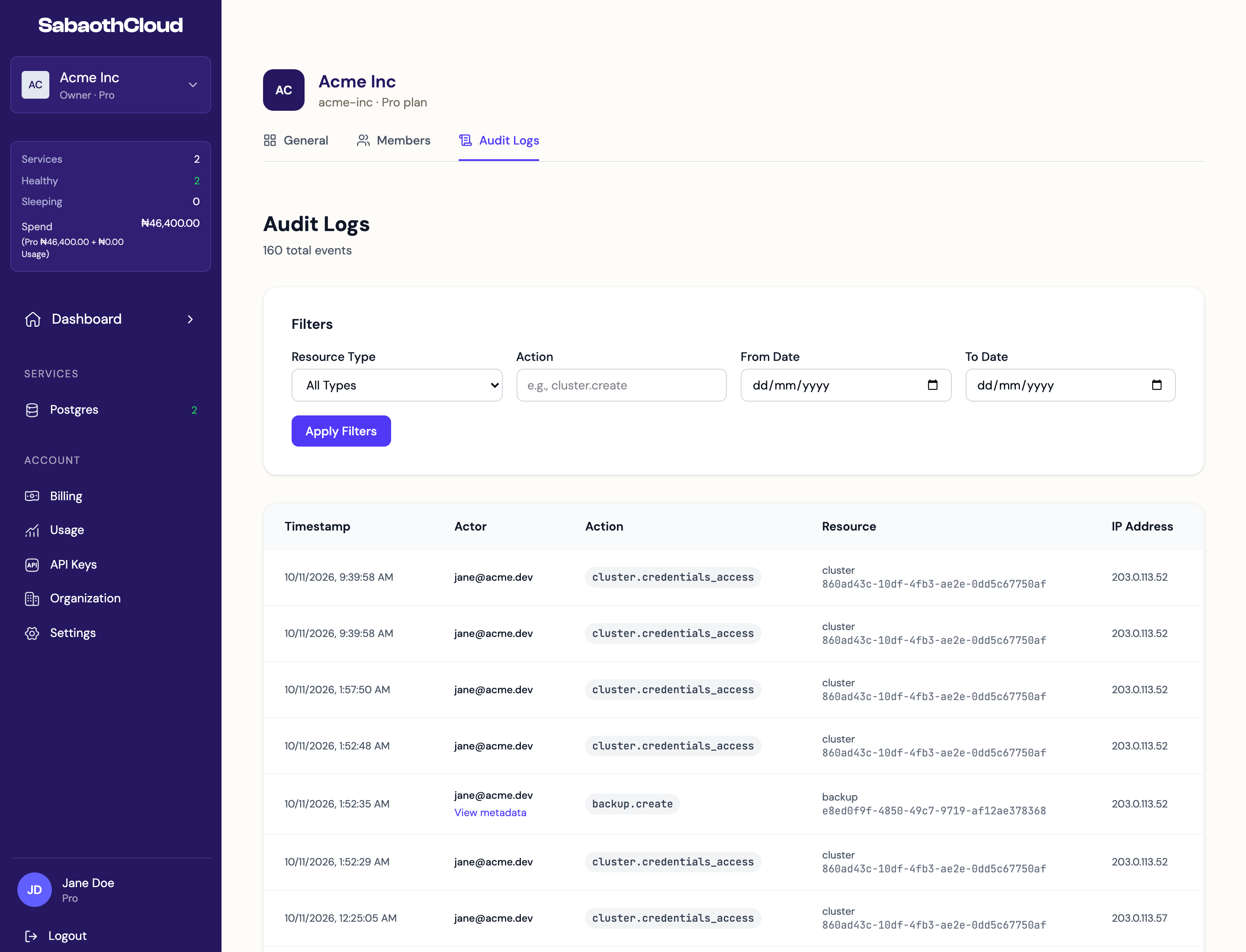Click timestamp 10/11/2026, 1:57:50 AM
The image size is (1246, 952).
337,690
